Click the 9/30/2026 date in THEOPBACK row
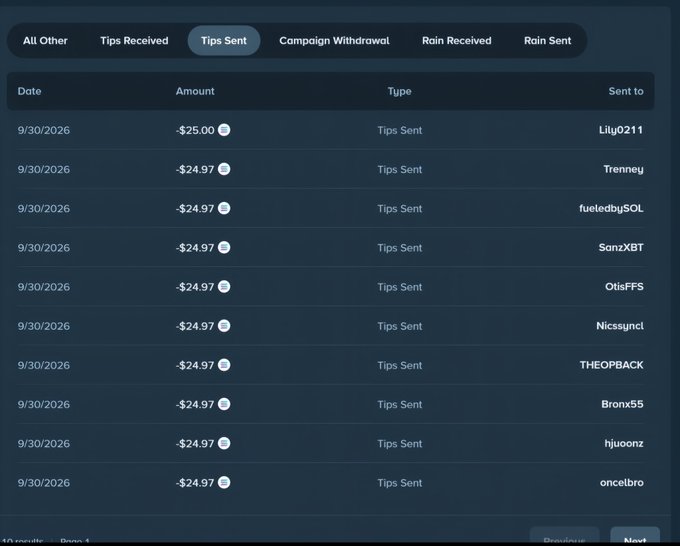The width and height of the screenshot is (680, 546). [44, 365]
